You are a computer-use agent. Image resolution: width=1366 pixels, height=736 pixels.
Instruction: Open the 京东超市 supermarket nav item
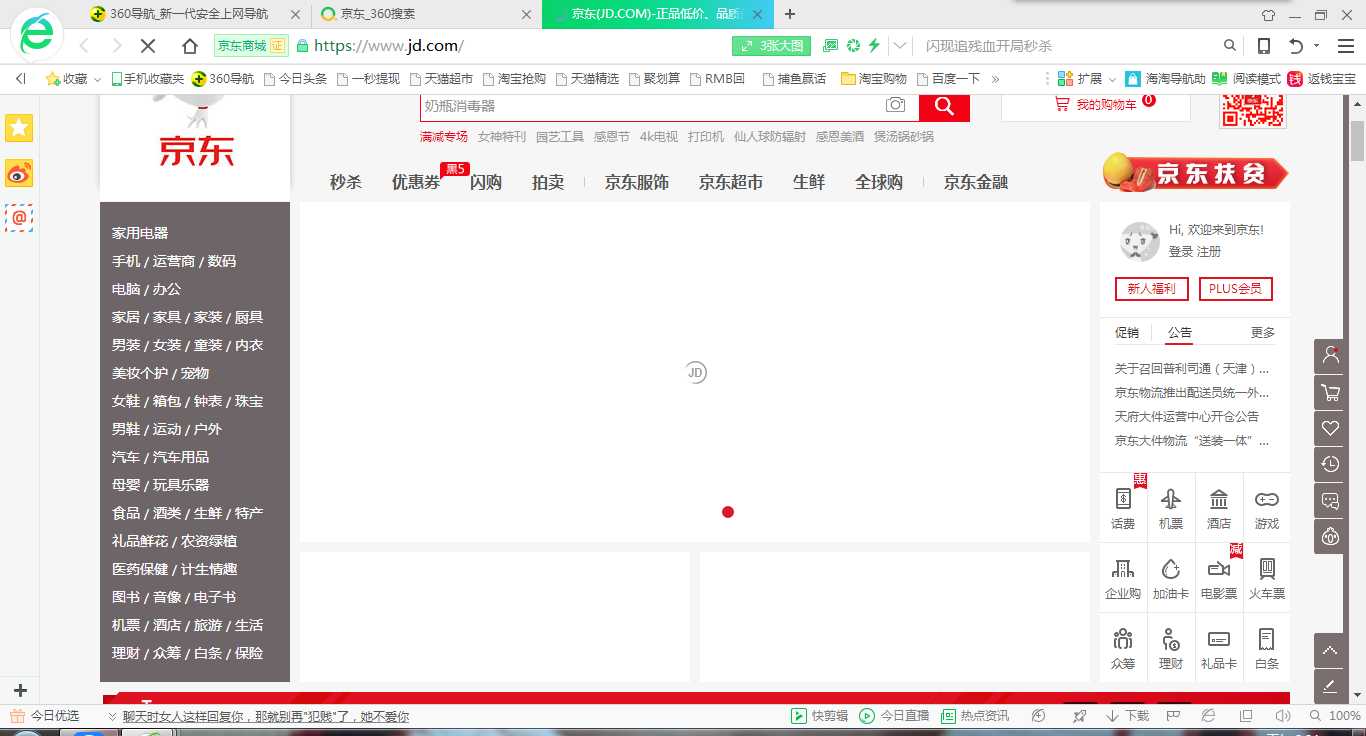point(731,182)
